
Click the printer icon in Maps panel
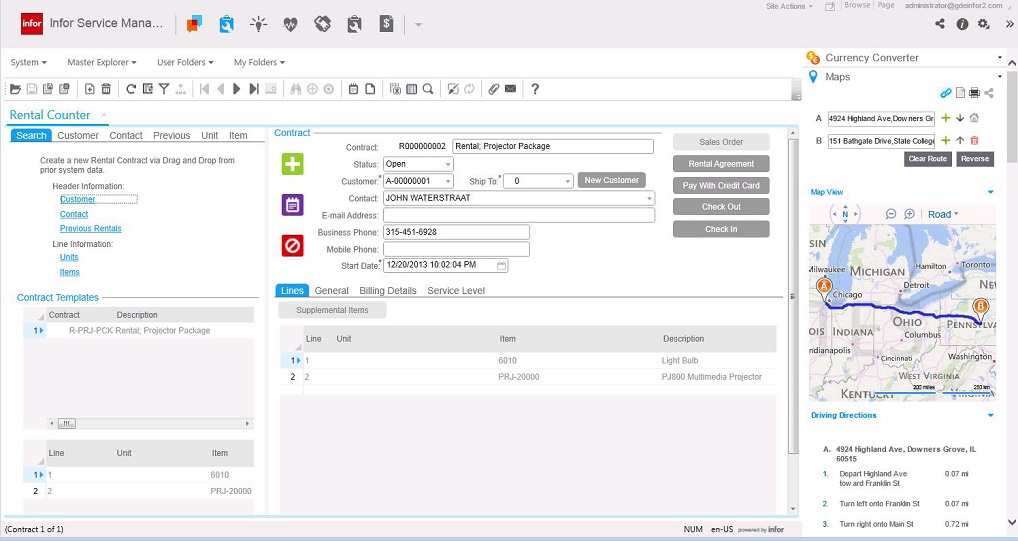click(974, 93)
